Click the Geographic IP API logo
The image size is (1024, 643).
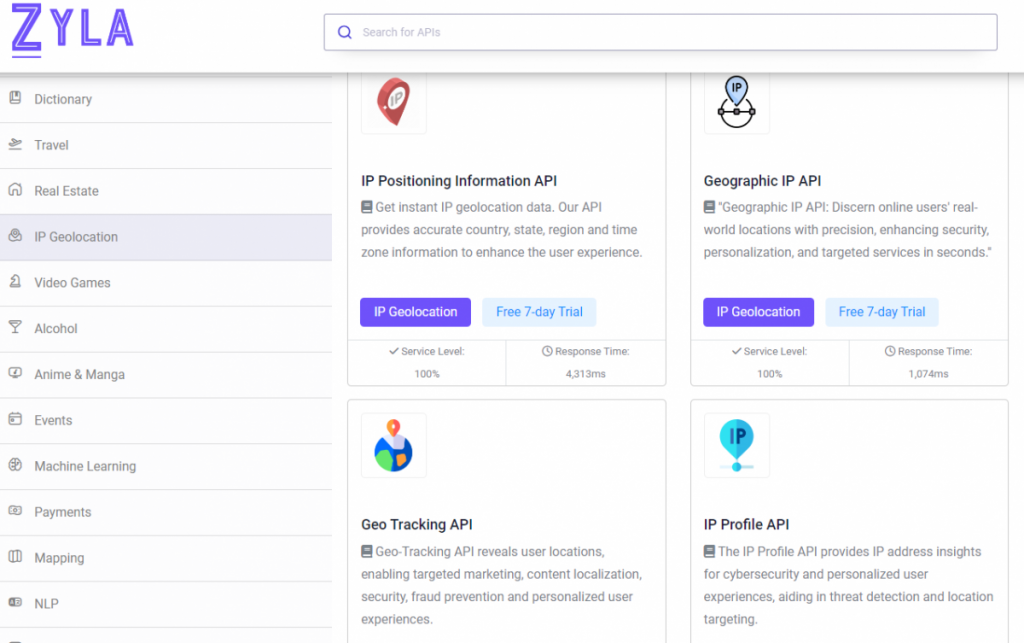737,101
